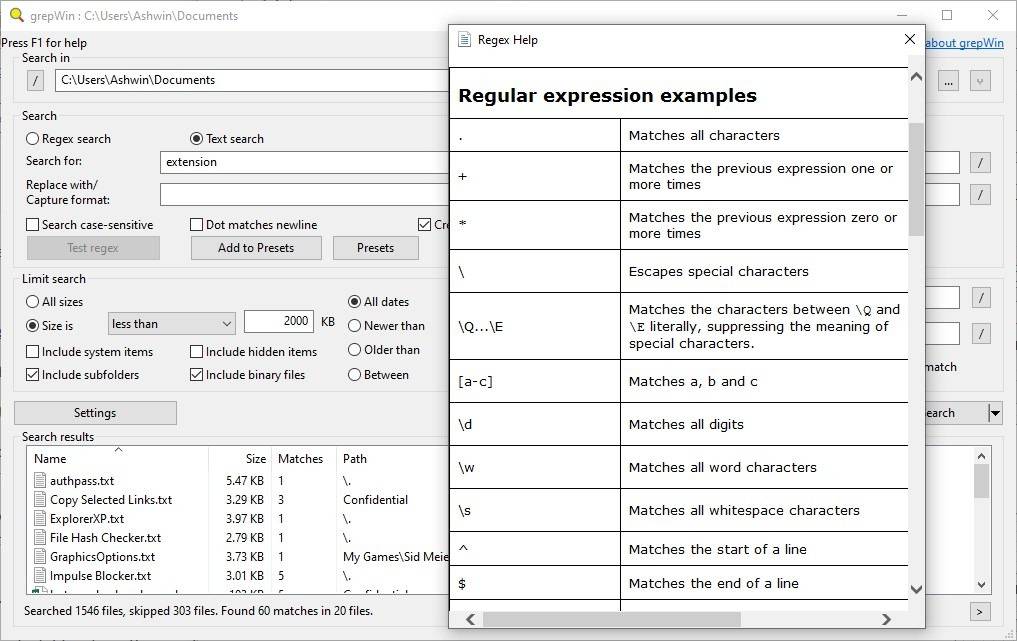This screenshot has width=1017, height=641.
Task: Click Regex Help horizontal scrollbar thumb
Action: click(612, 620)
